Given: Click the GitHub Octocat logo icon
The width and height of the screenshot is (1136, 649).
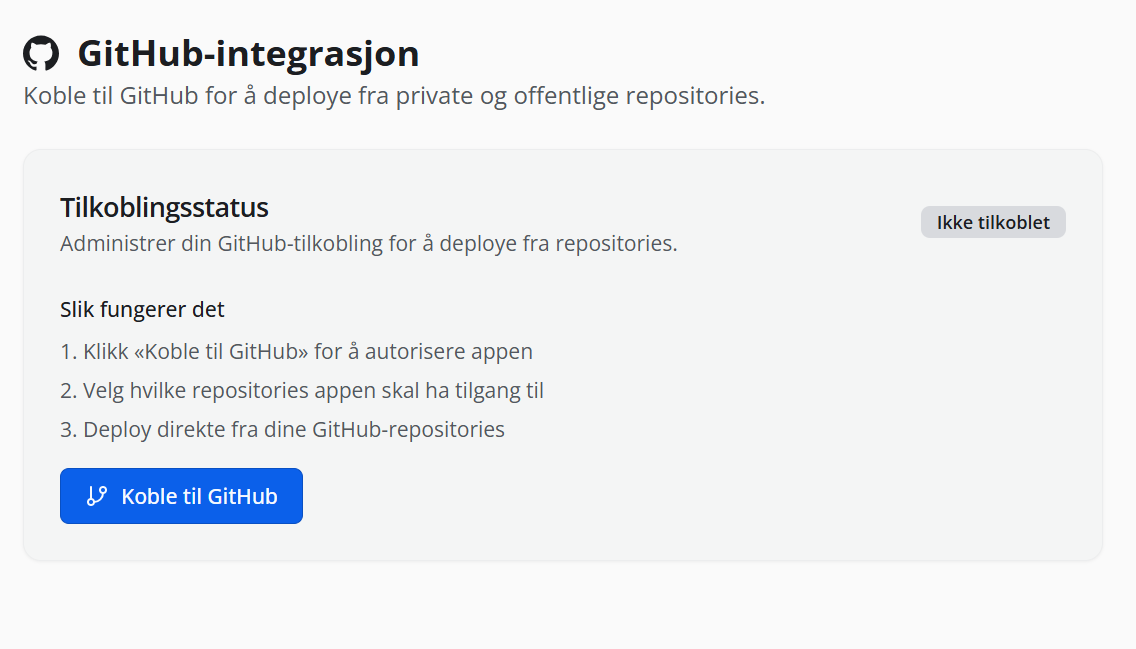Looking at the screenshot, I should [x=41, y=53].
